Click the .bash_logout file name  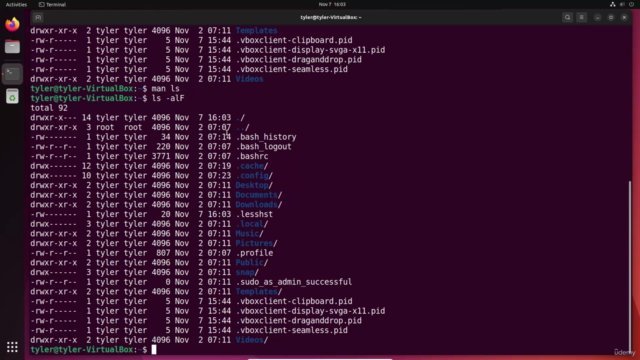point(264,147)
